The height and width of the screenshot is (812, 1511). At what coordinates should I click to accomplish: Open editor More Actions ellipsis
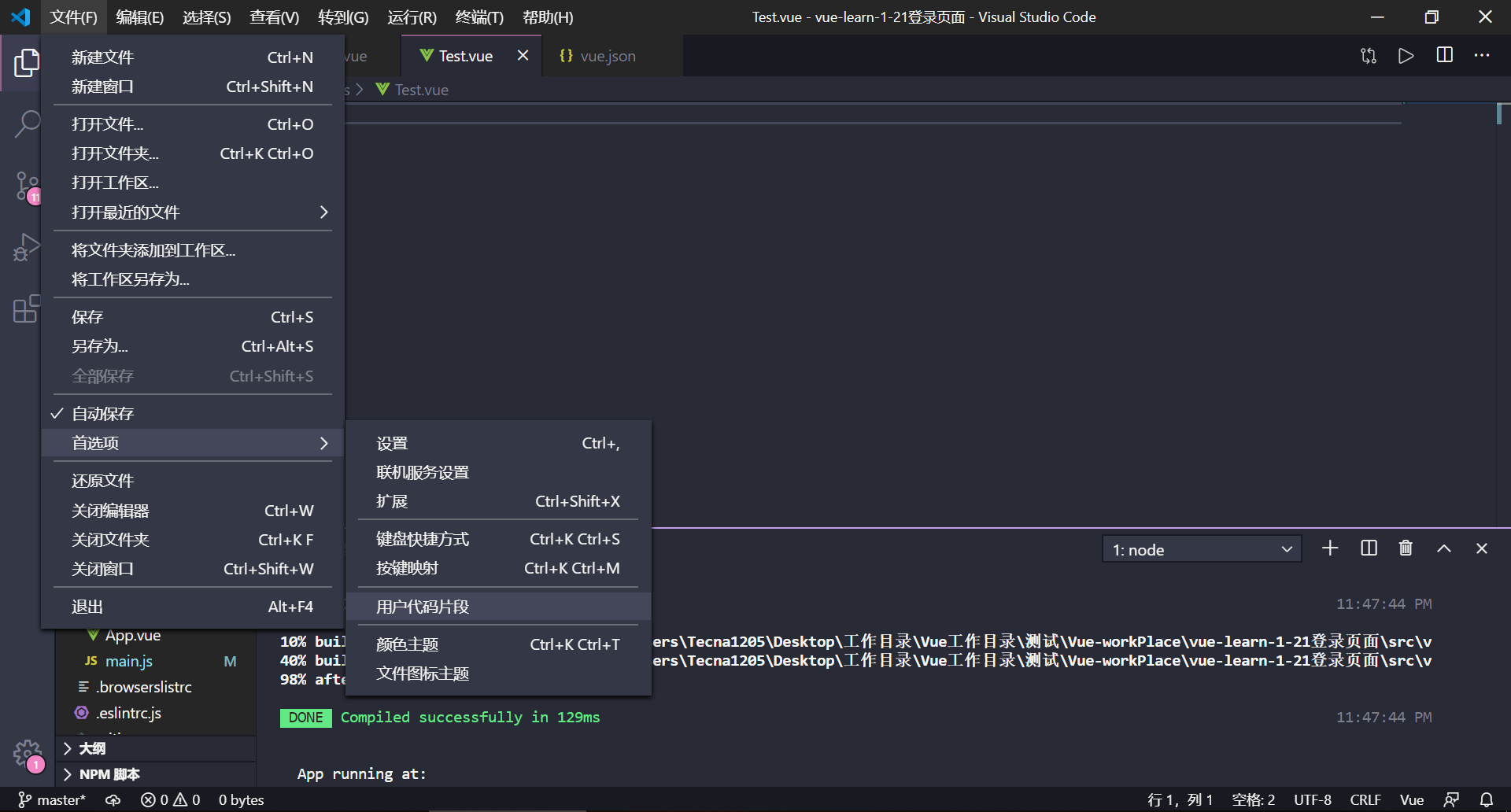click(x=1482, y=55)
